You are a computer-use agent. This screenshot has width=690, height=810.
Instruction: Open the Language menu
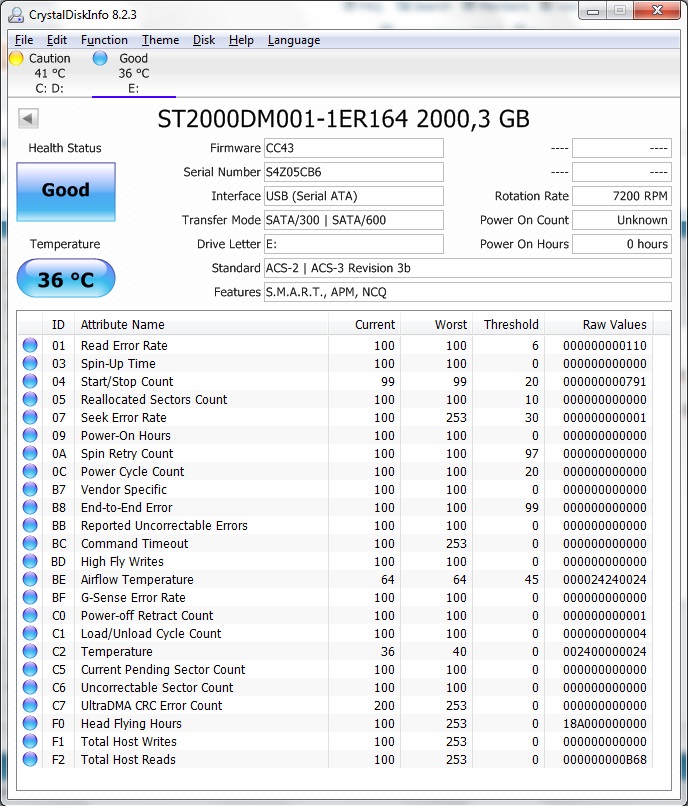[294, 40]
